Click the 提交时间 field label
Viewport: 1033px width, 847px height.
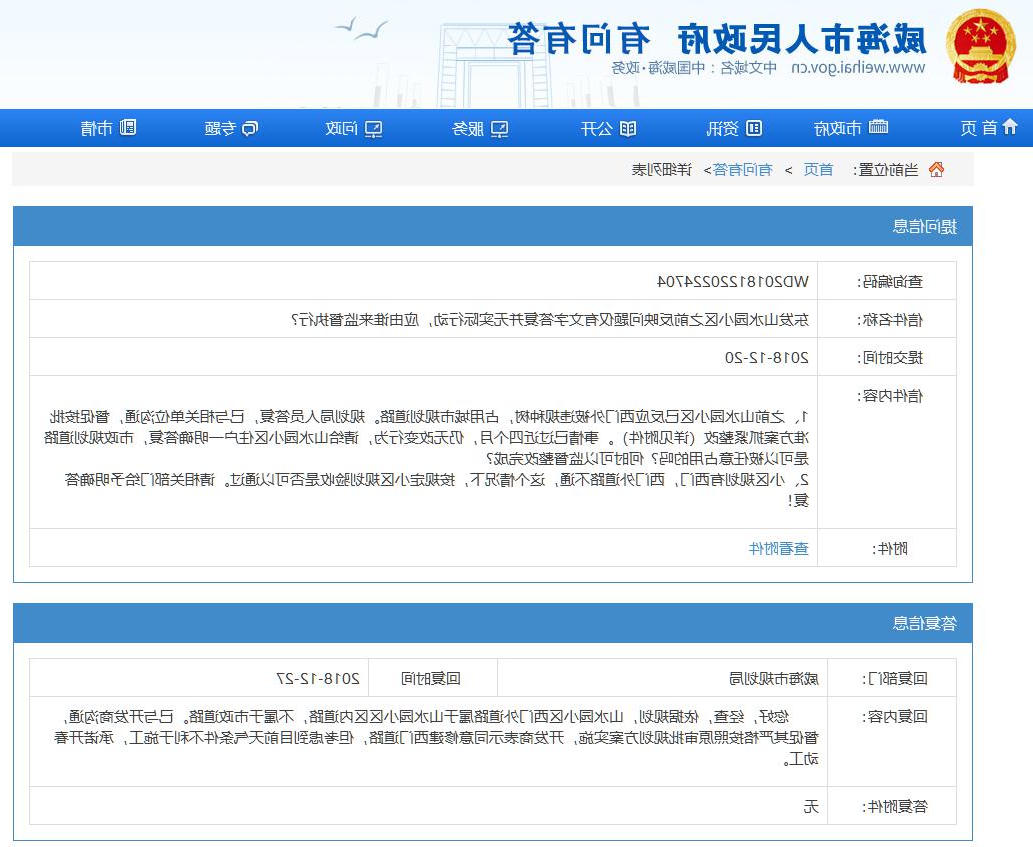pyautogui.click(x=890, y=358)
